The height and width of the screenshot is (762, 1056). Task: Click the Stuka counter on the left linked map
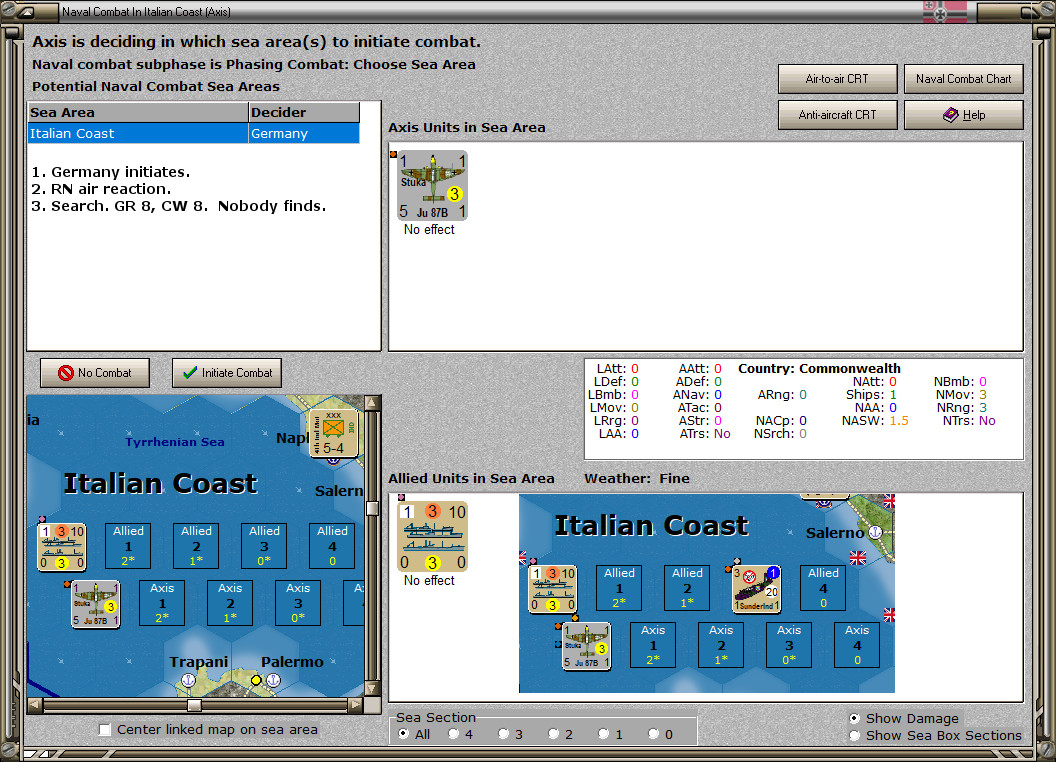click(x=96, y=604)
